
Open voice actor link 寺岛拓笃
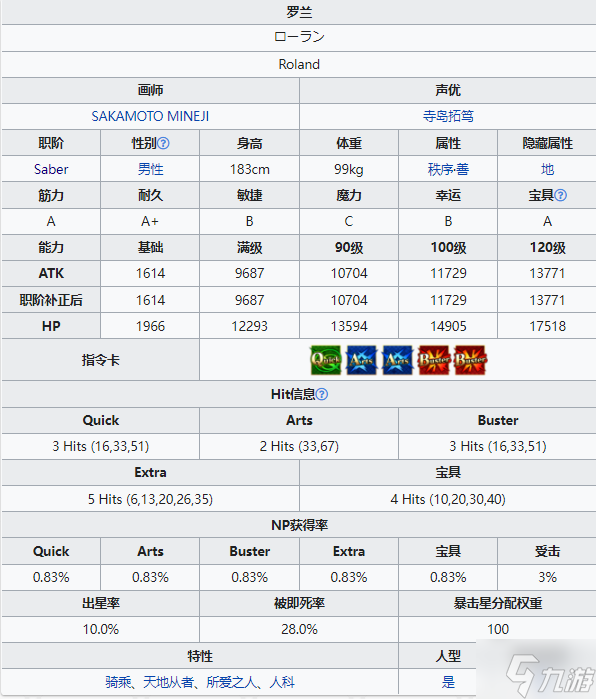(448, 116)
